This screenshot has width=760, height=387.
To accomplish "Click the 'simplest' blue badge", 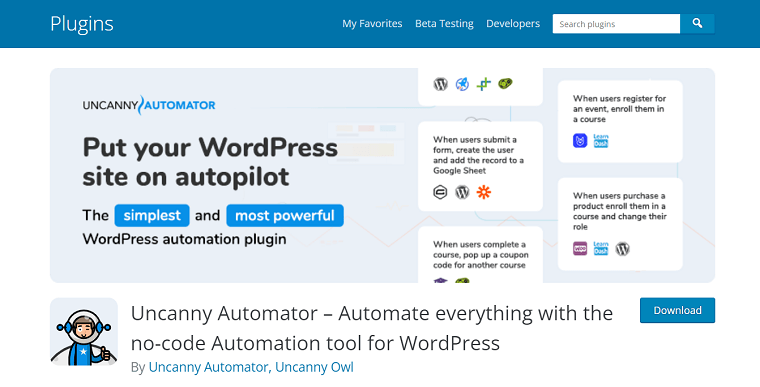I will 152,215.
